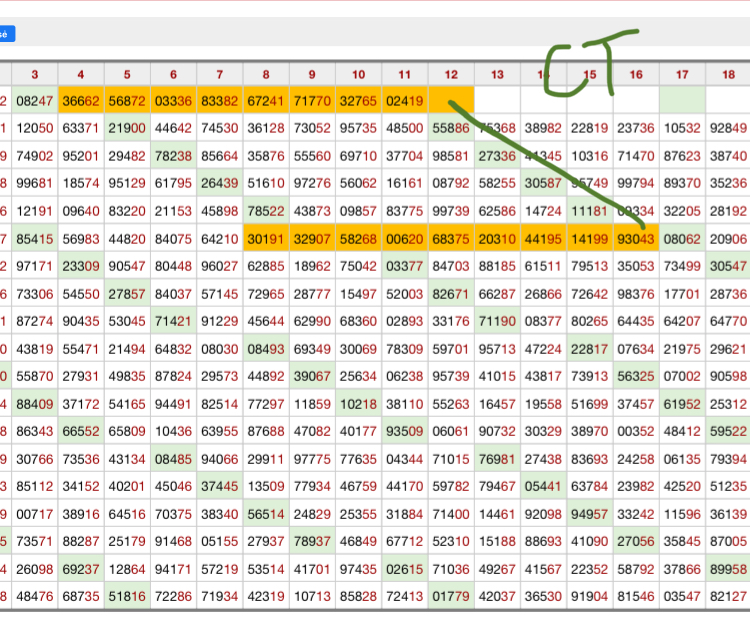Image resolution: width=750 pixels, height=618 pixels.
Task: Click green highlighted cell 08247
Action: coord(34,100)
